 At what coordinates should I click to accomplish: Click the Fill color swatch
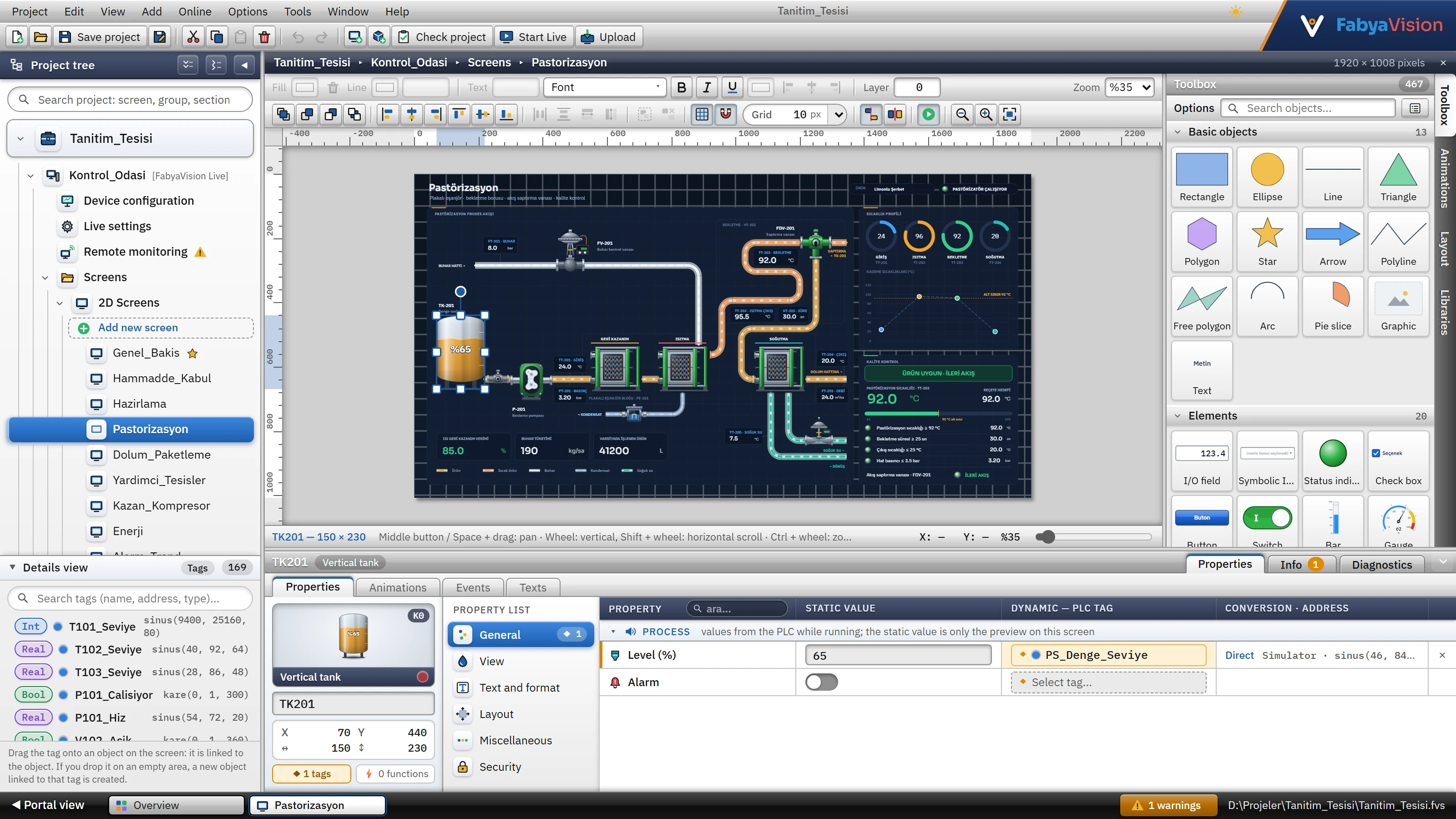click(305, 87)
